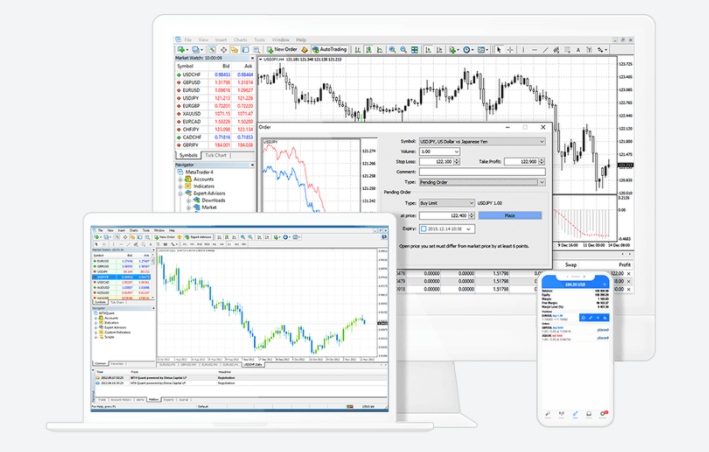Select candlestick chart icon on monitor toolbar
Viewport: 709px width, 452px height.
pyautogui.click(x=369, y=50)
